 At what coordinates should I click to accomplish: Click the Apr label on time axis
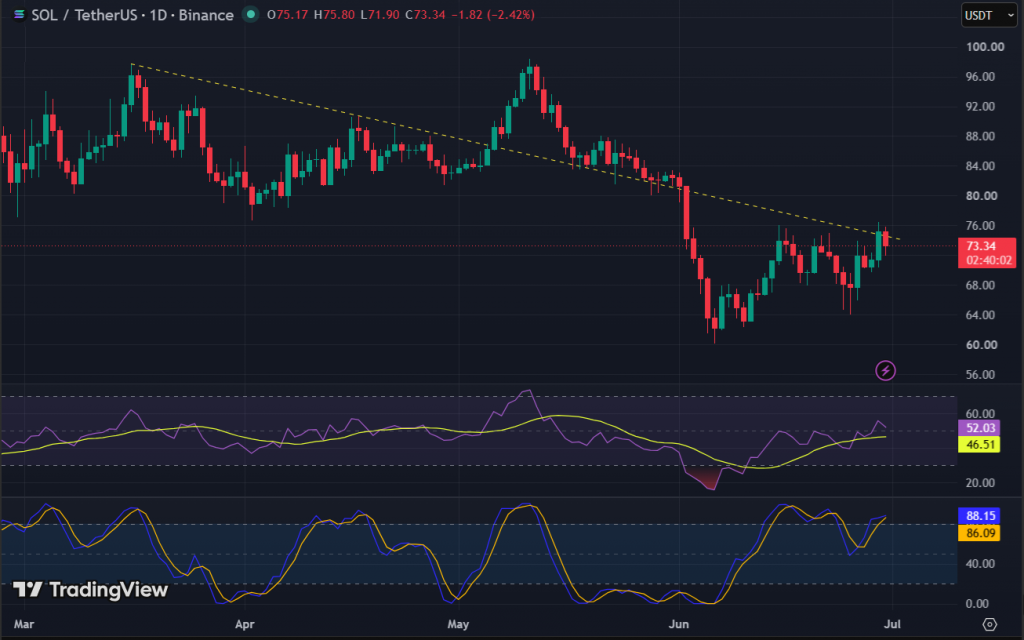(x=244, y=624)
